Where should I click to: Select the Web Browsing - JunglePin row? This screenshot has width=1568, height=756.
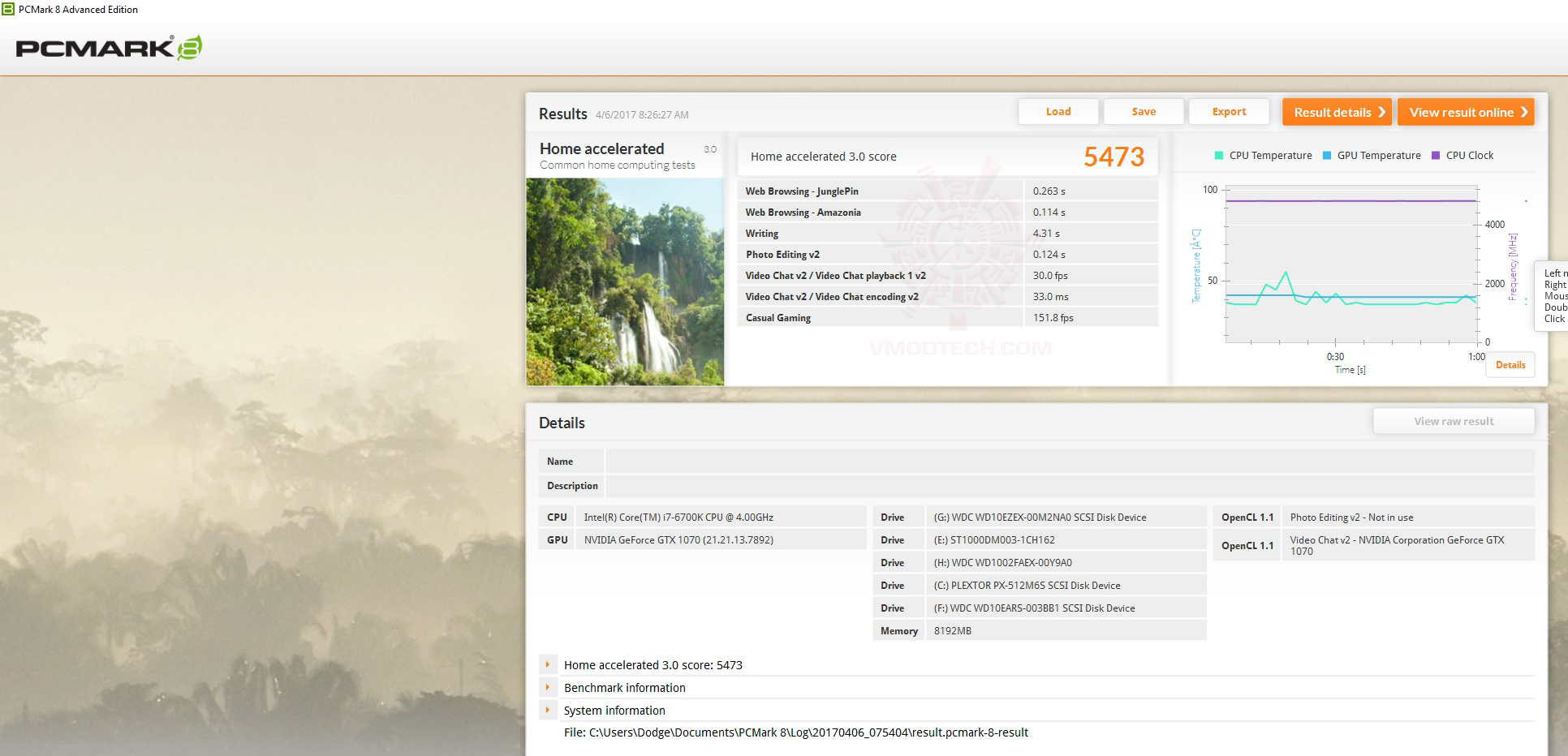947,191
